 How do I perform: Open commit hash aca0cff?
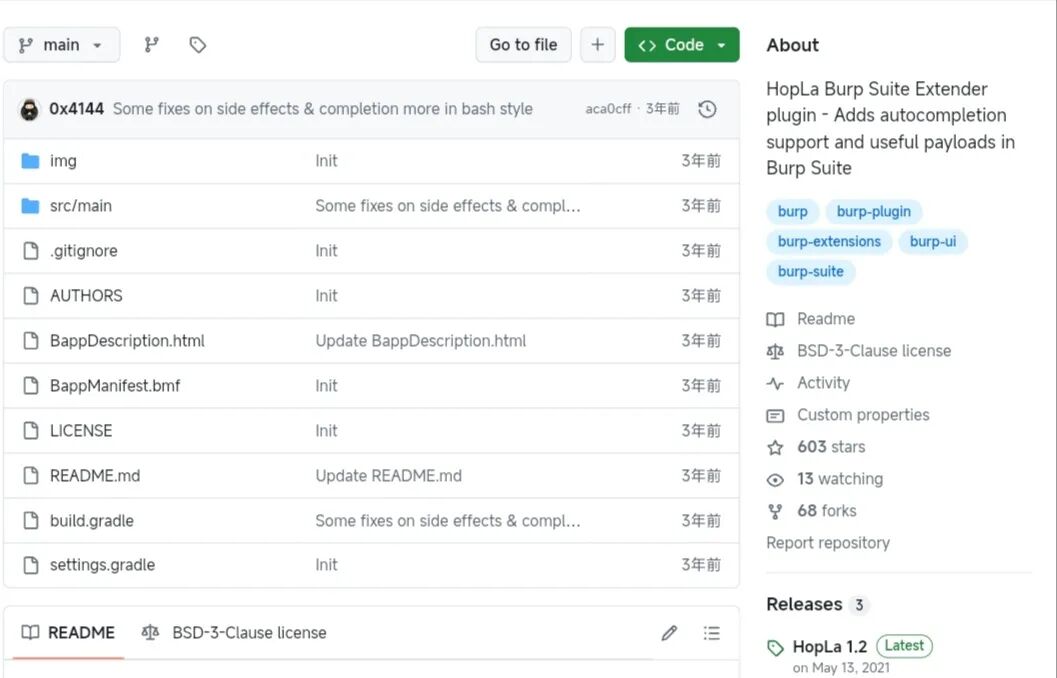[608, 109]
